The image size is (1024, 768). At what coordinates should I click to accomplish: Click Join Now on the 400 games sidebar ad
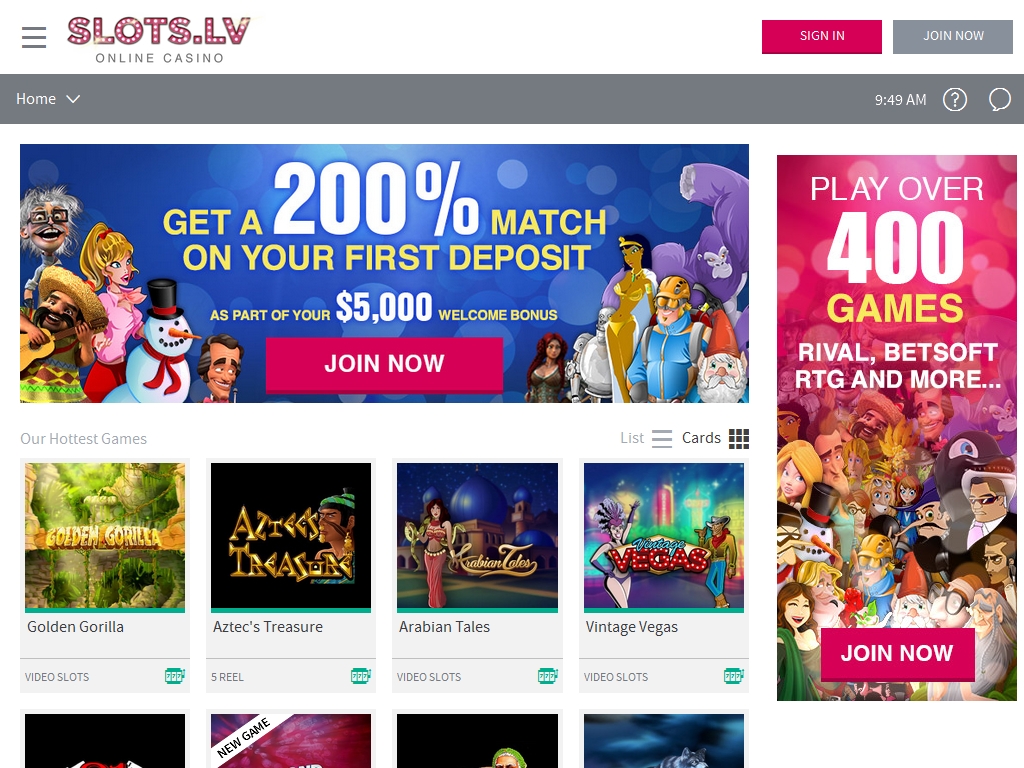[897, 653]
